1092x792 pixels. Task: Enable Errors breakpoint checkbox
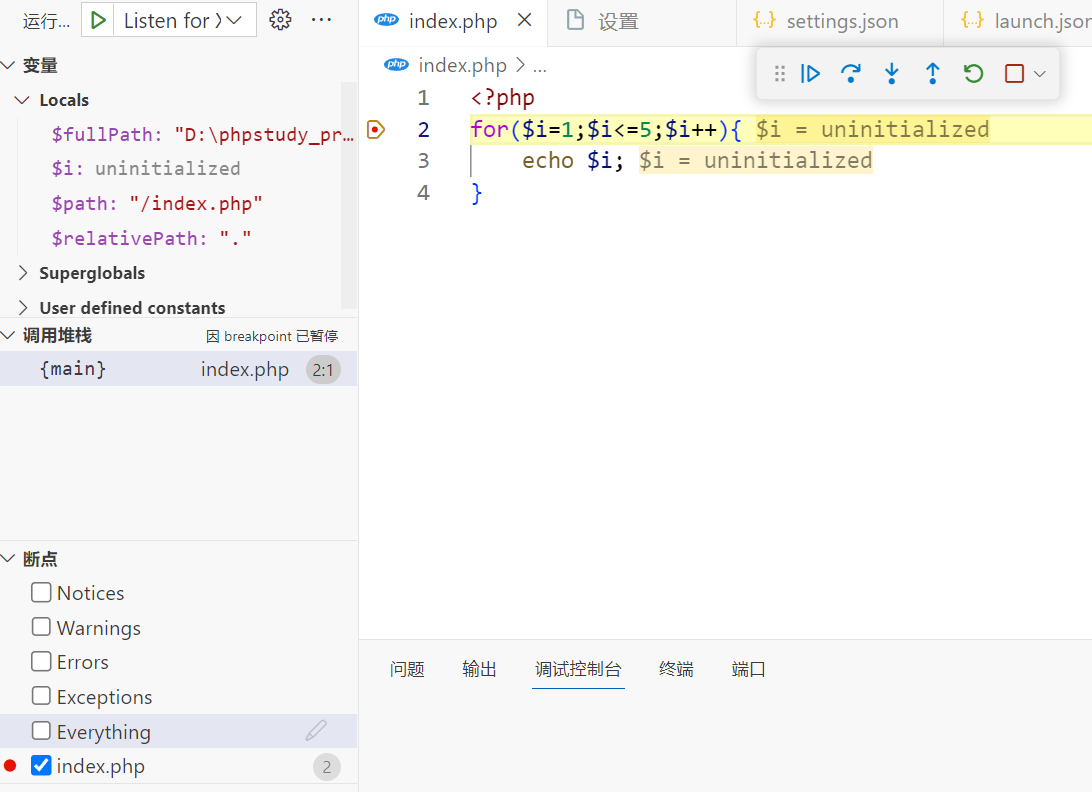click(x=41, y=661)
